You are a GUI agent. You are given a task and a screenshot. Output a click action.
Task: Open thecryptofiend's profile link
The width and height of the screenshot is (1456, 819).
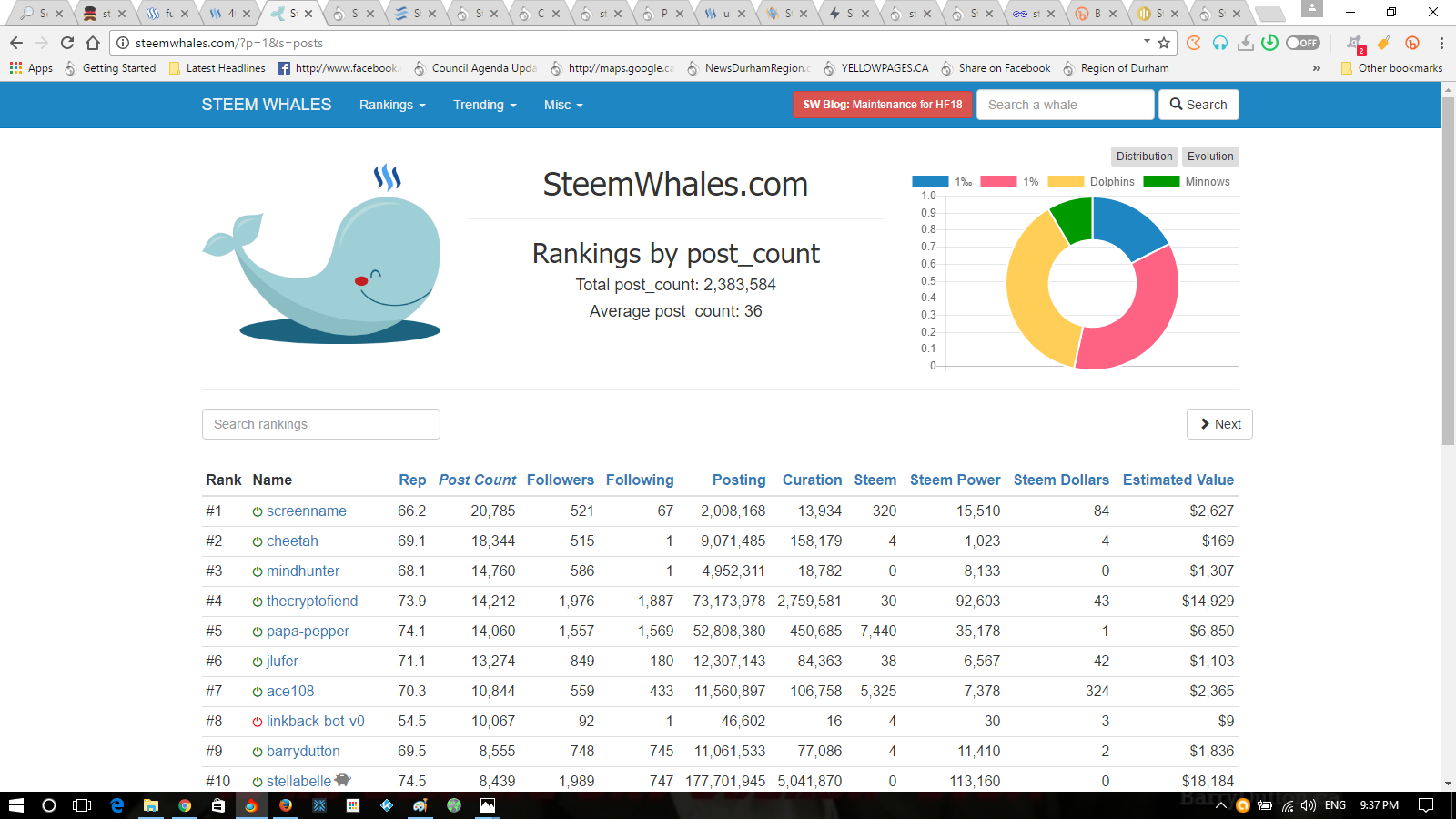coord(312,602)
